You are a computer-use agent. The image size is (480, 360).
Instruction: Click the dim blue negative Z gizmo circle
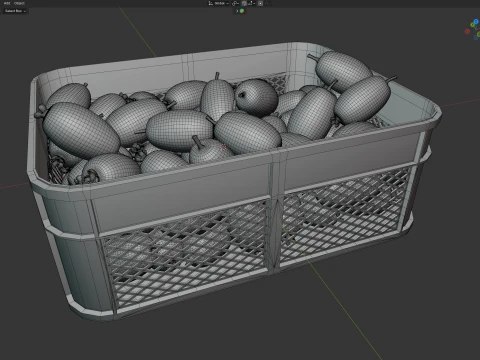[x=476, y=38]
